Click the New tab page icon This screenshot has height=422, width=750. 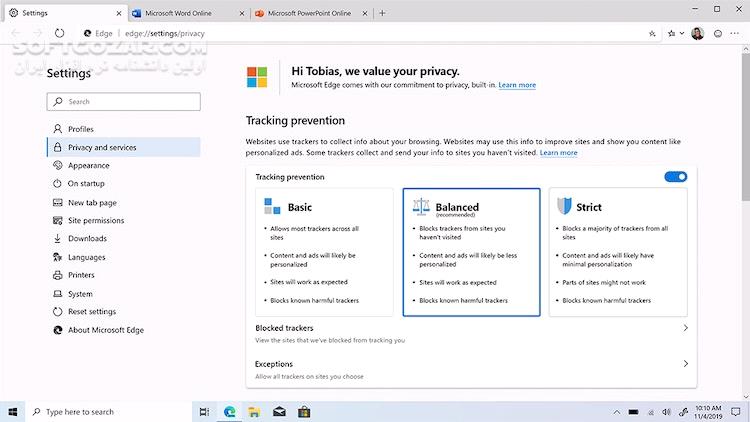pos(57,202)
